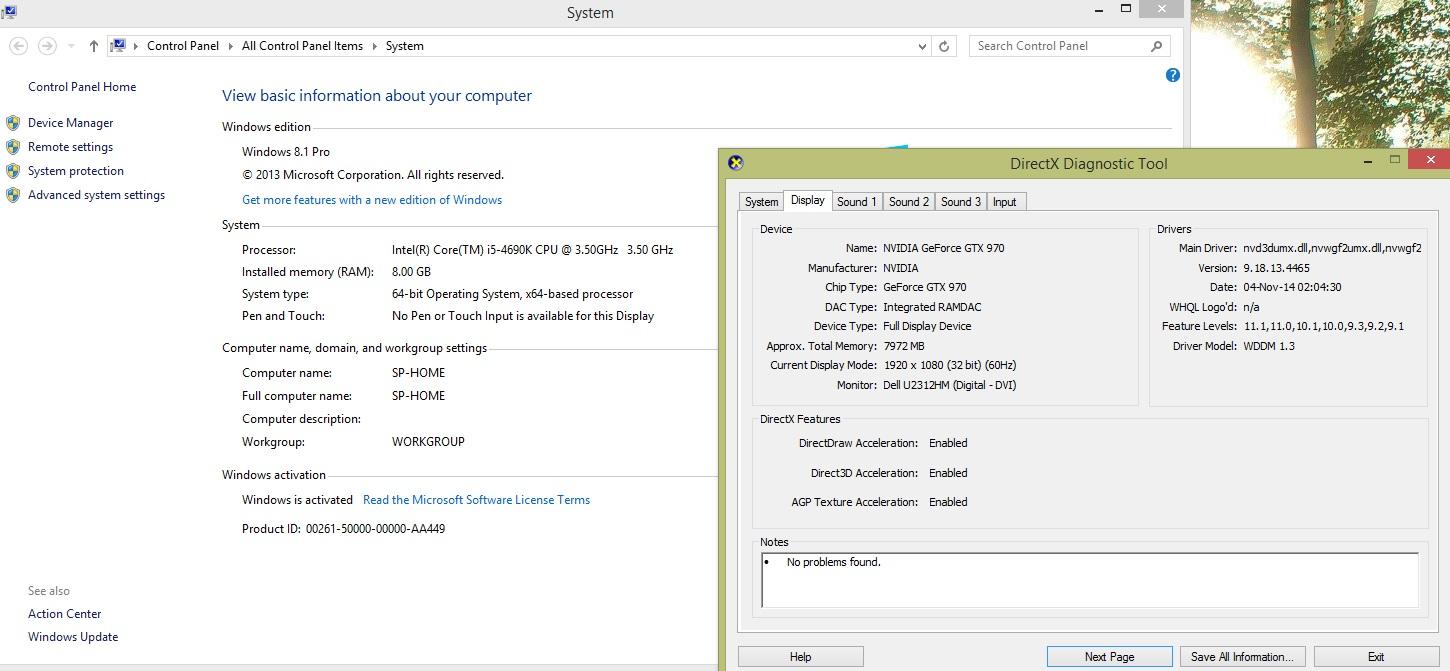Click the back arrow in System window
This screenshot has height=671, width=1450.
(x=18, y=46)
